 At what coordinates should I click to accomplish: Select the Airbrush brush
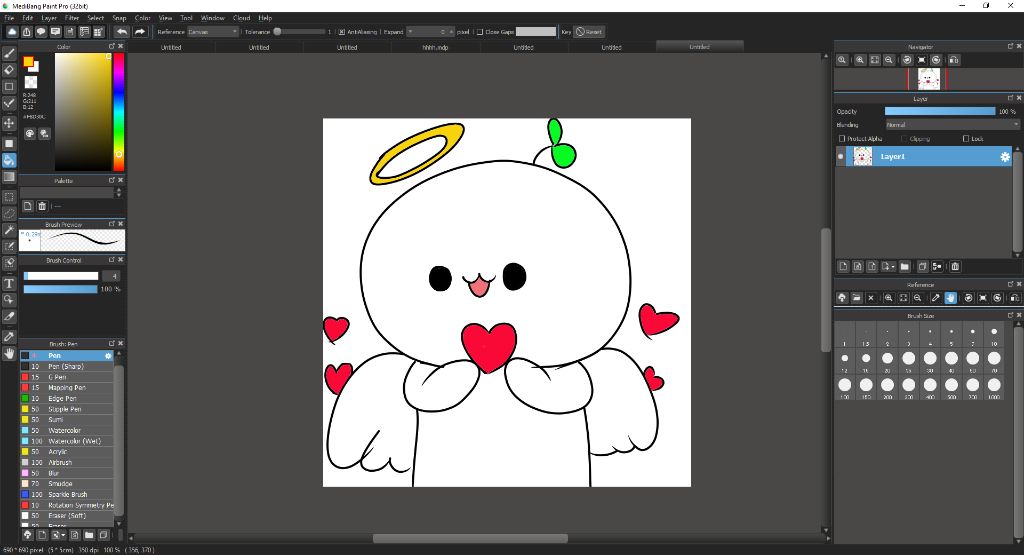[x=66, y=462]
